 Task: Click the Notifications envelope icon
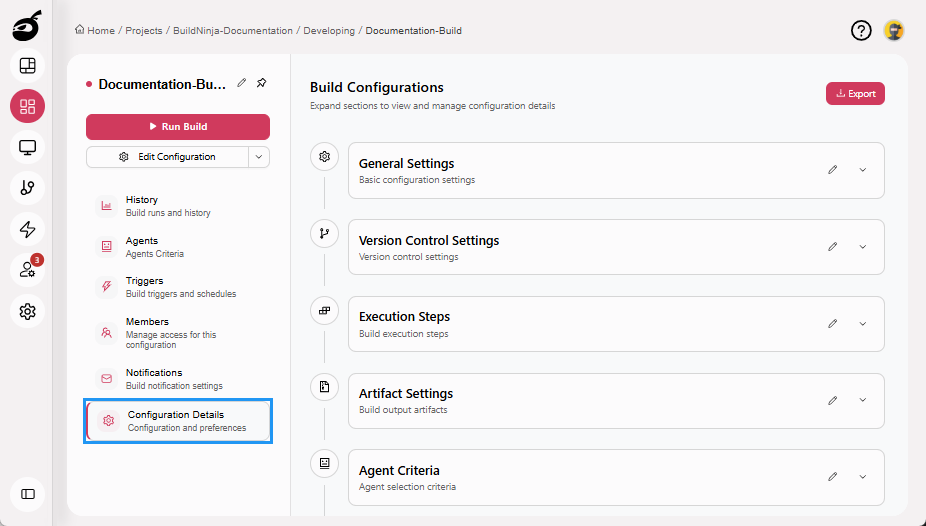point(106,379)
